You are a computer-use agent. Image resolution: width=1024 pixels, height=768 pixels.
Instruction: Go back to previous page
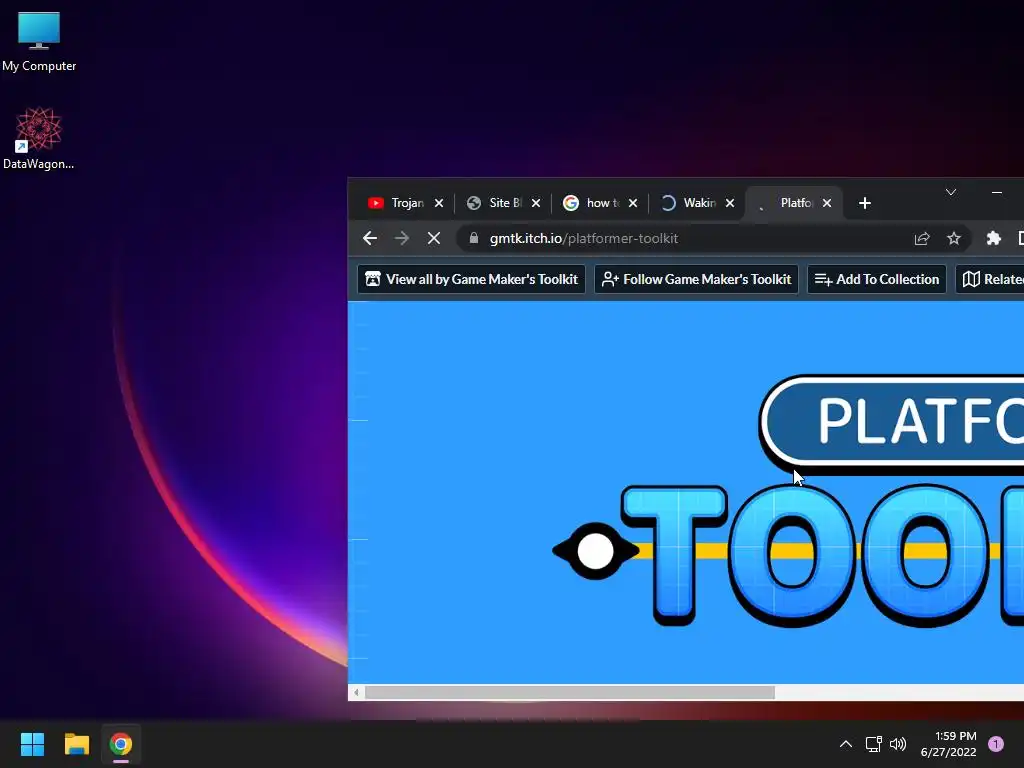click(x=370, y=238)
